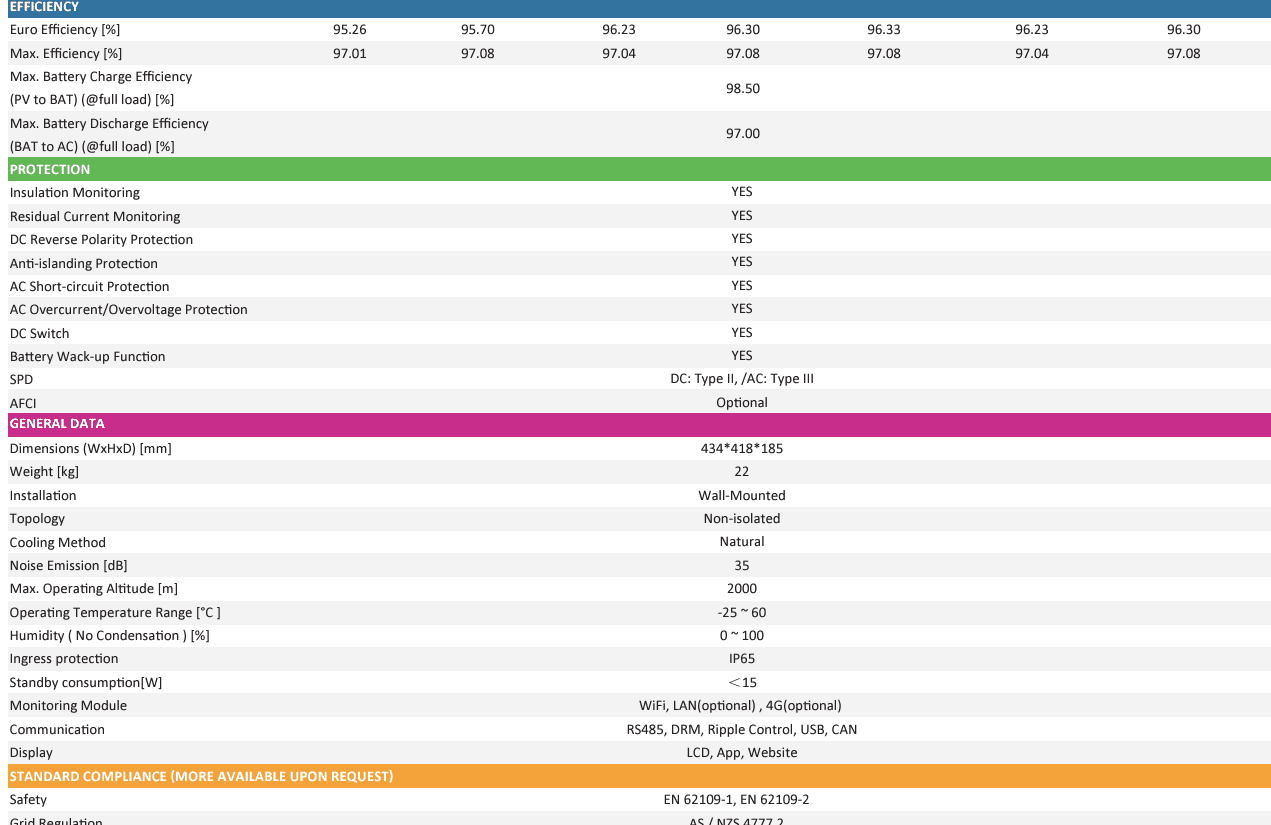Click the EFFICIENCY section header
The image size is (1271, 825).
(x=639, y=8)
